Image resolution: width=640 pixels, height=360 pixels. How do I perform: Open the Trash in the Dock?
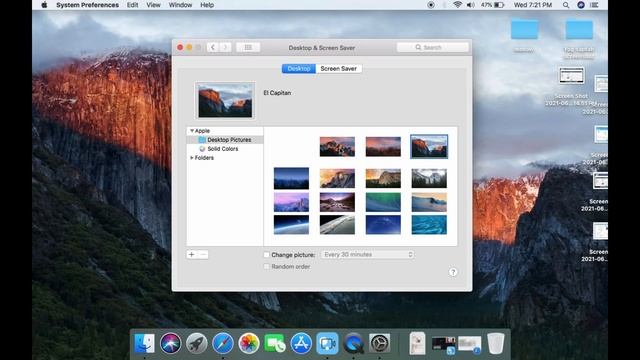pyautogui.click(x=496, y=343)
